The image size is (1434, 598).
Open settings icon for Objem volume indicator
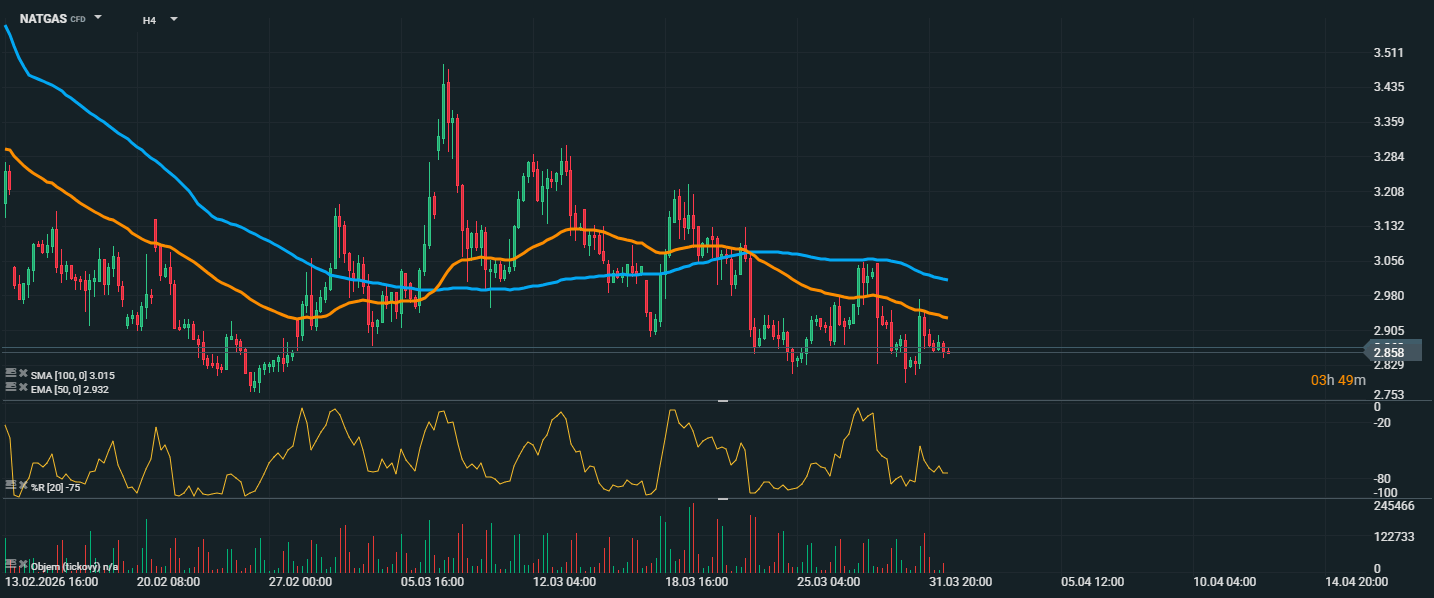(11, 565)
